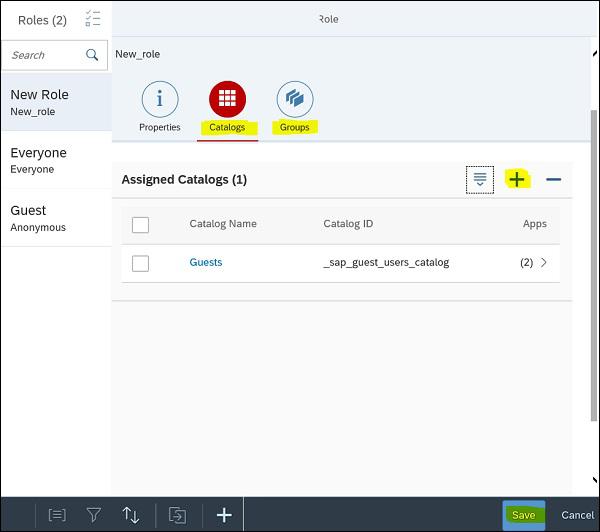Click the Cancel button
Viewport: 600px width, 532px height.
tap(577, 515)
